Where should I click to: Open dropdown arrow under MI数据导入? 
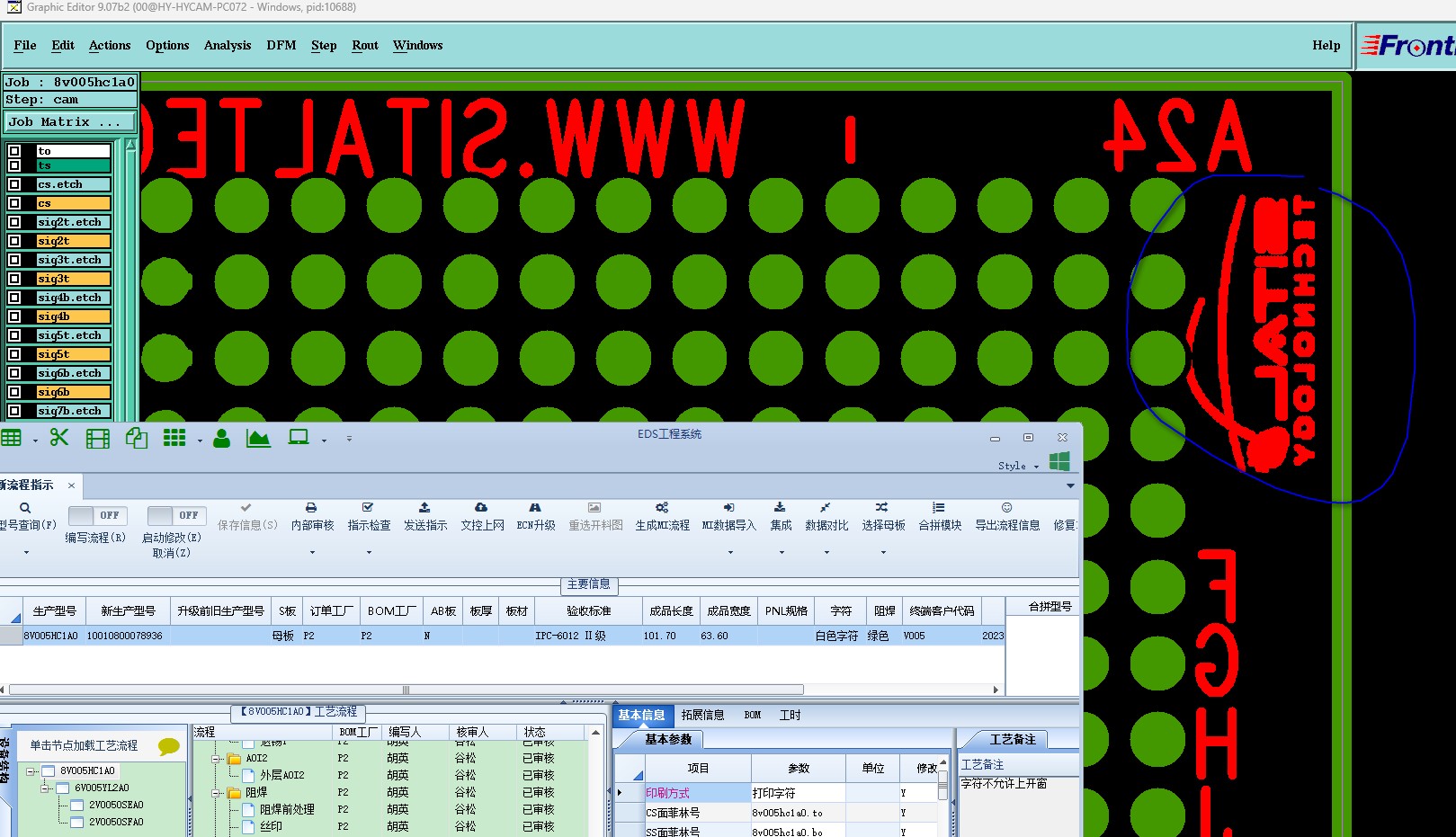(730, 552)
